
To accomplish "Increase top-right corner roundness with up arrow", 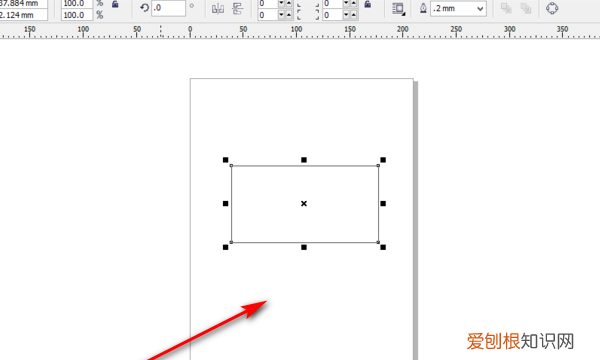I will tap(354, 3).
